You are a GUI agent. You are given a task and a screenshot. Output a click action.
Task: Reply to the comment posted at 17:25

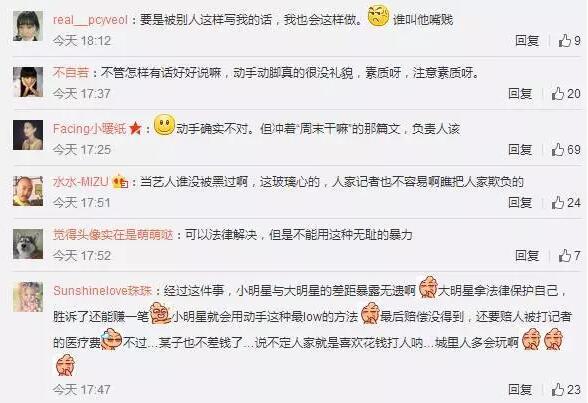coord(520,150)
